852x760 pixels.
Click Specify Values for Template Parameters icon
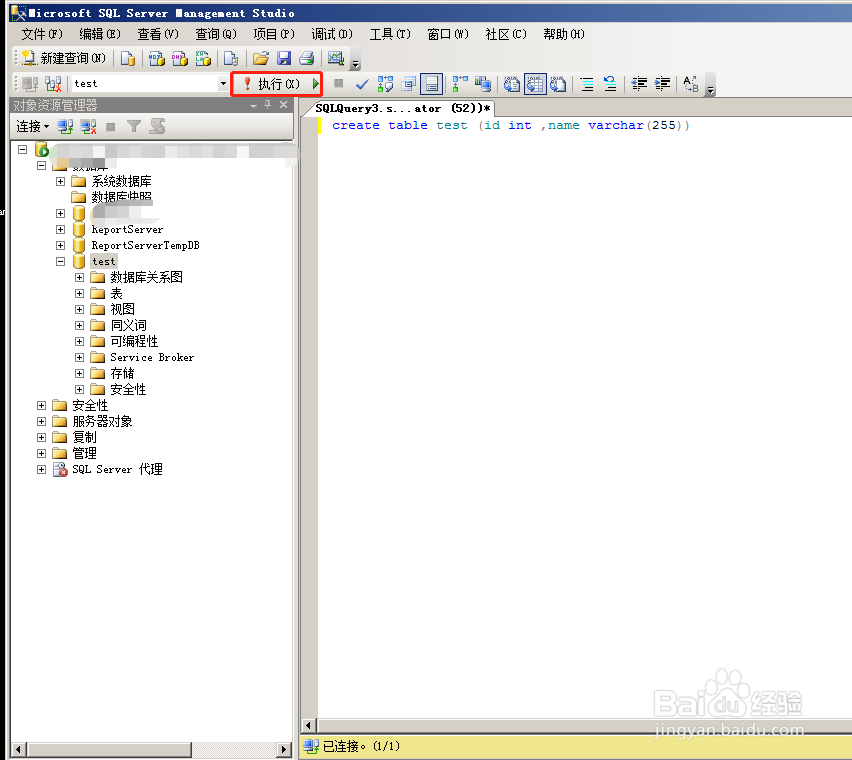pyautogui.click(x=691, y=84)
